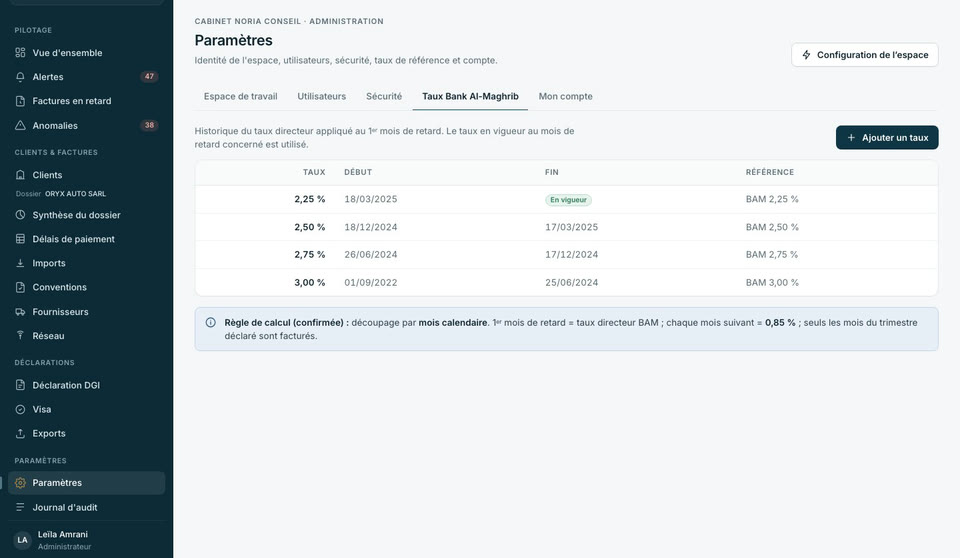Open the Réseau network icon

pos(20,336)
